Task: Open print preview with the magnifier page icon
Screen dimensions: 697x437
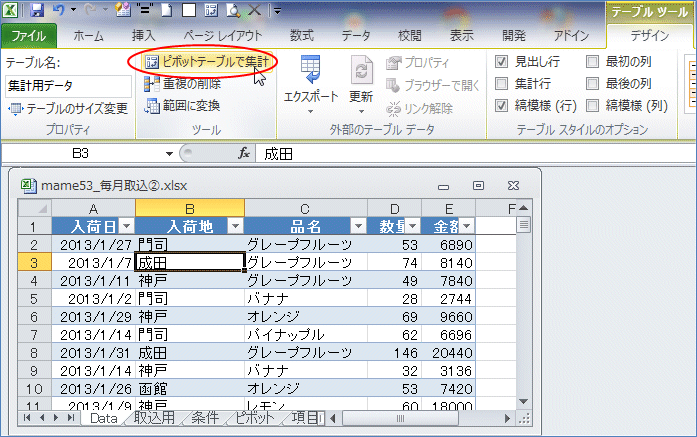Action: click(x=232, y=10)
